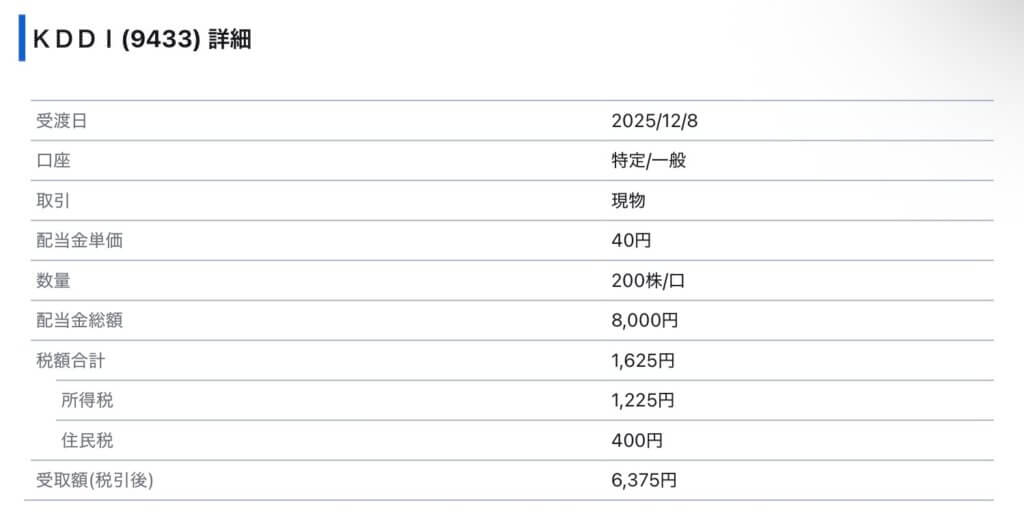Click the 200株/口 quantity value
Screen dimensions: 1024x524
coord(648,281)
